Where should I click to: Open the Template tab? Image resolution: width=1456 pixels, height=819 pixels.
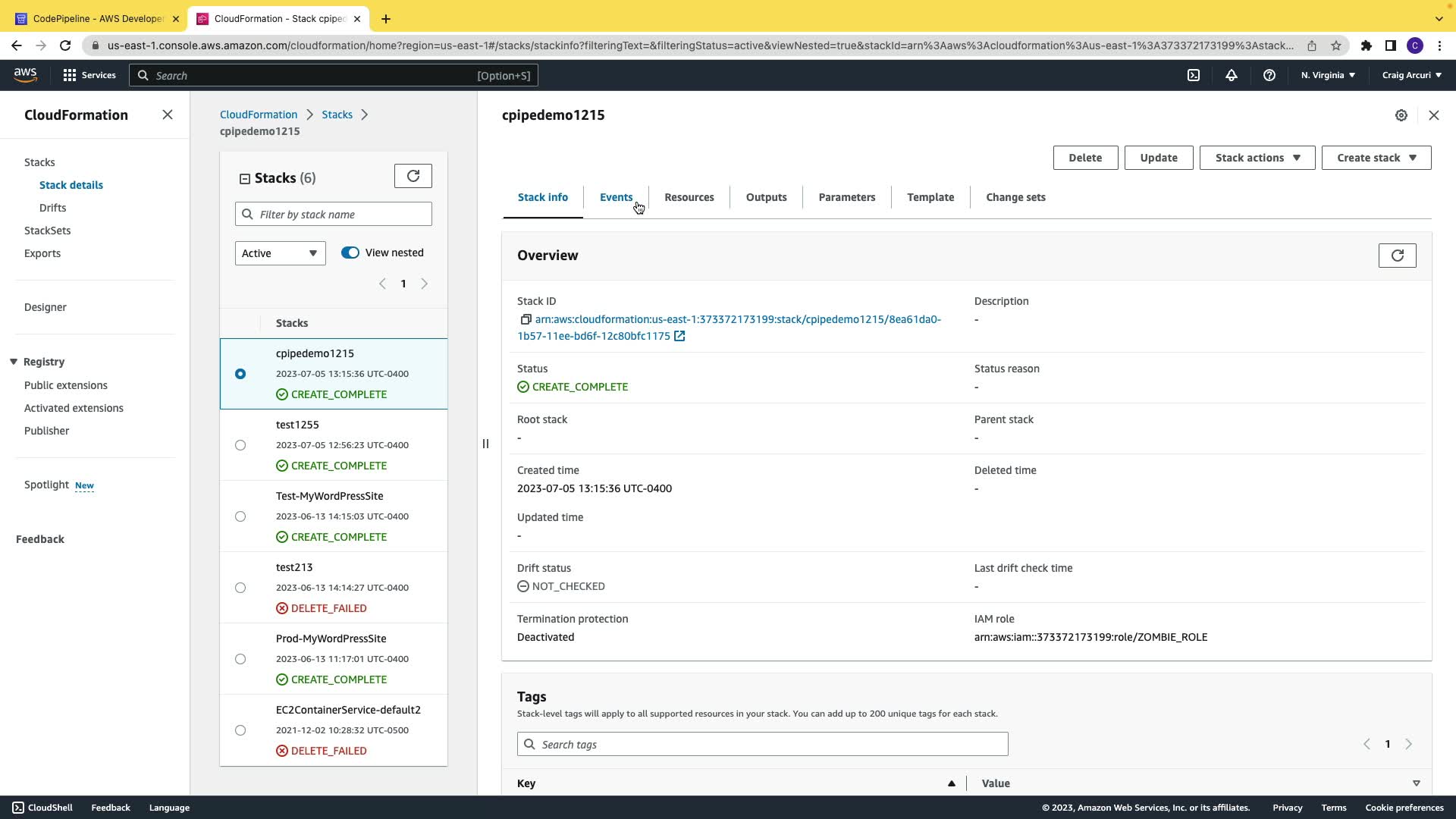(930, 197)
